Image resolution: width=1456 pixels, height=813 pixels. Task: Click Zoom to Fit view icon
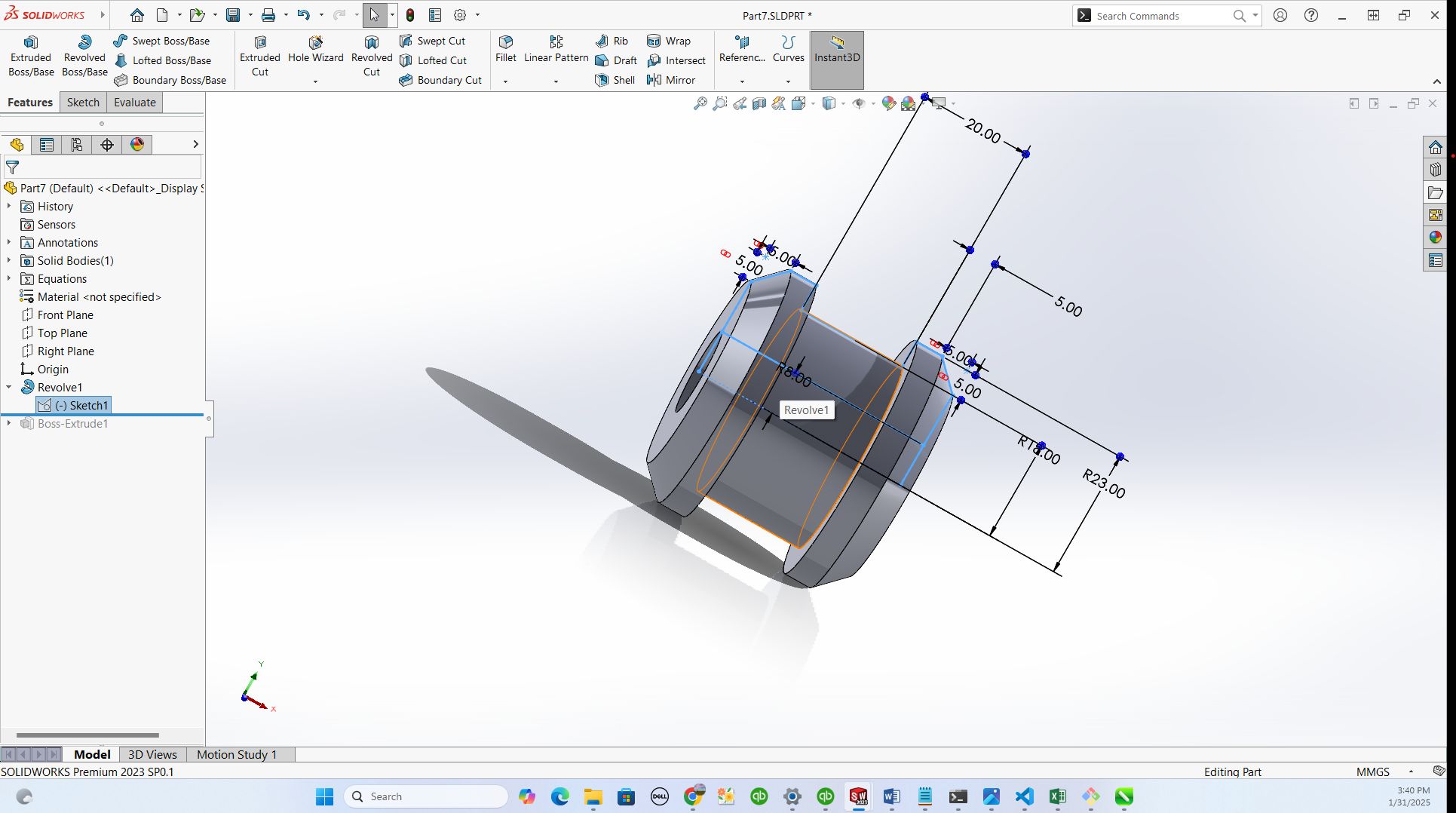(x=700, y=103)
